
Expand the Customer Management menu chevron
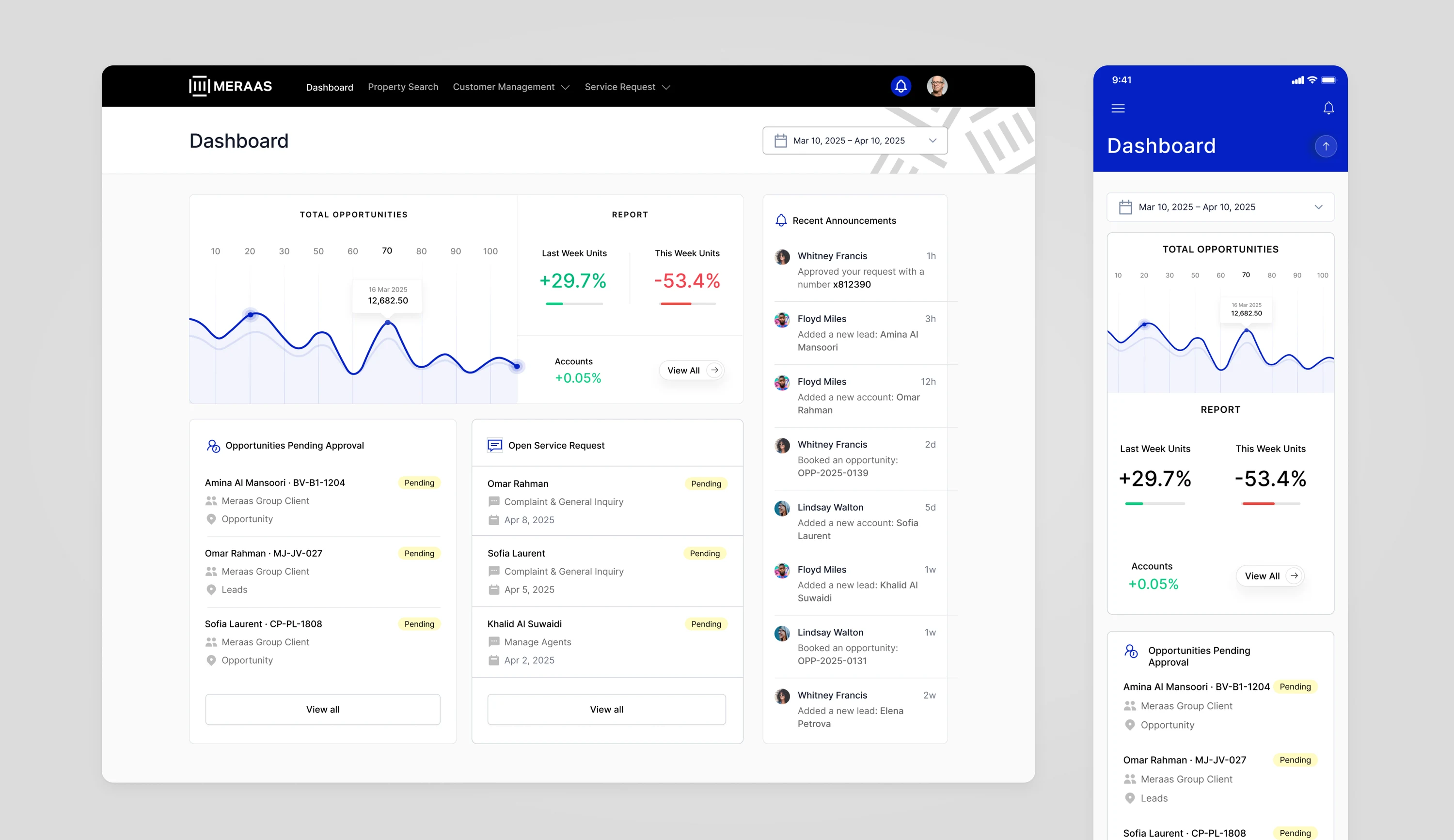tap(566, 87)
